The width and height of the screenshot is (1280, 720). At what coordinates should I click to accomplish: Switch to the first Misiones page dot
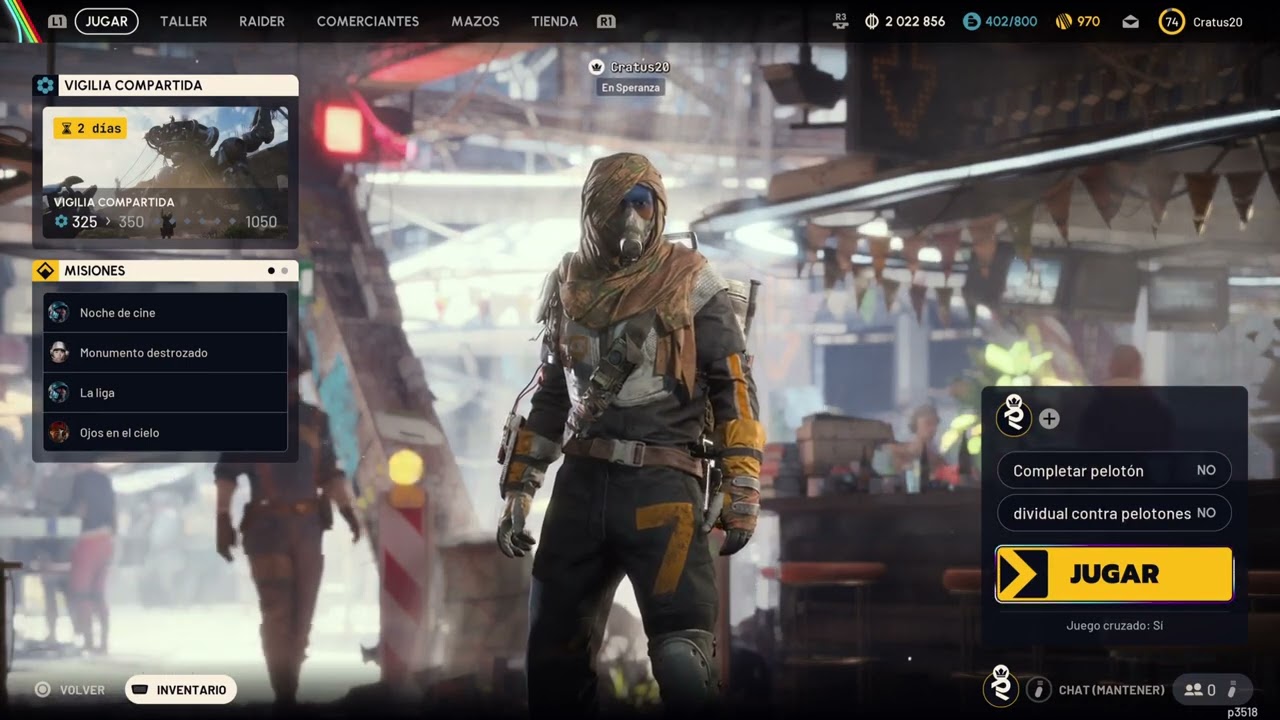pyautogui.click(x=271, y=271)
